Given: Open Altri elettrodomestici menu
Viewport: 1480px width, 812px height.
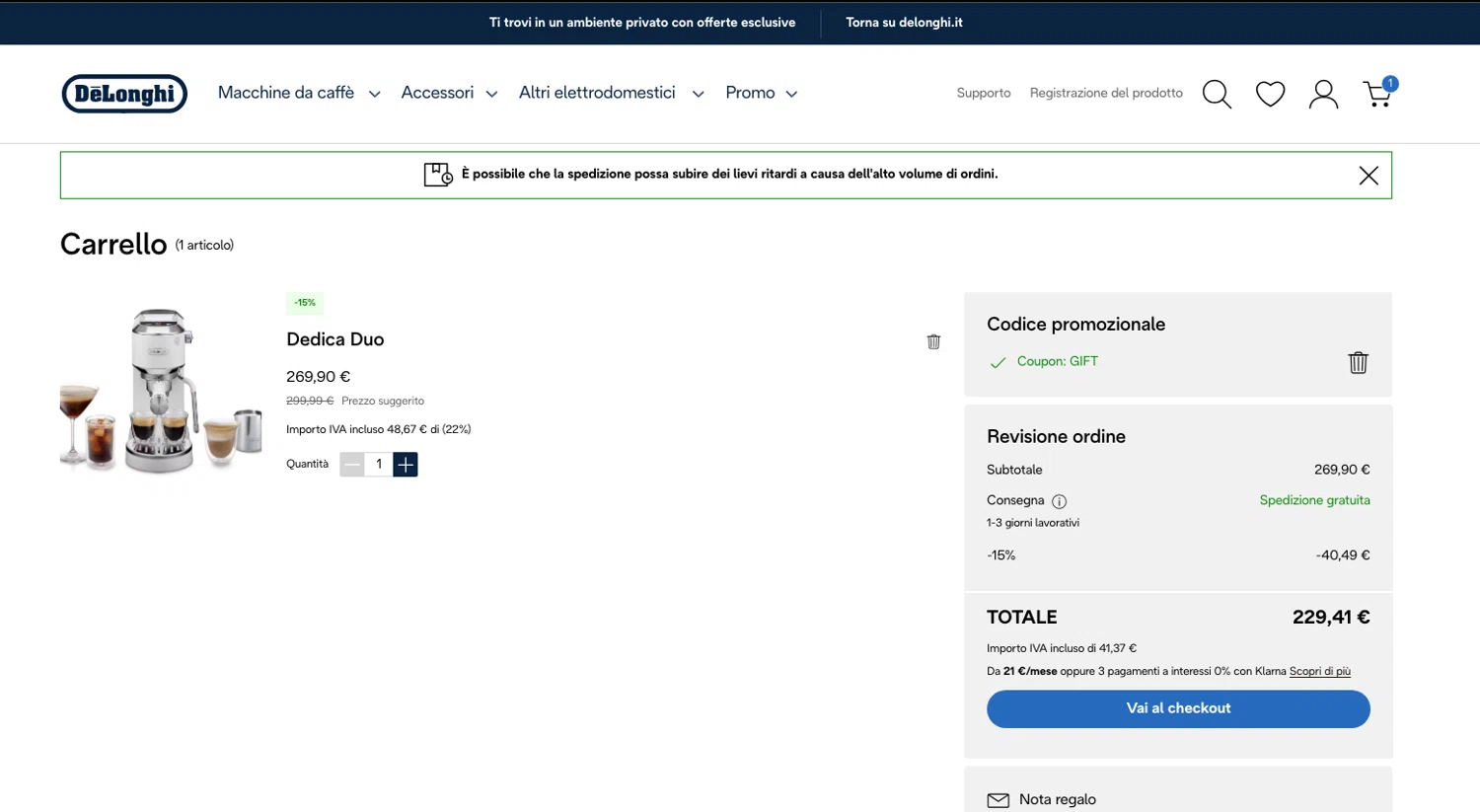Looking at the screenshot, I should [597, 93].
